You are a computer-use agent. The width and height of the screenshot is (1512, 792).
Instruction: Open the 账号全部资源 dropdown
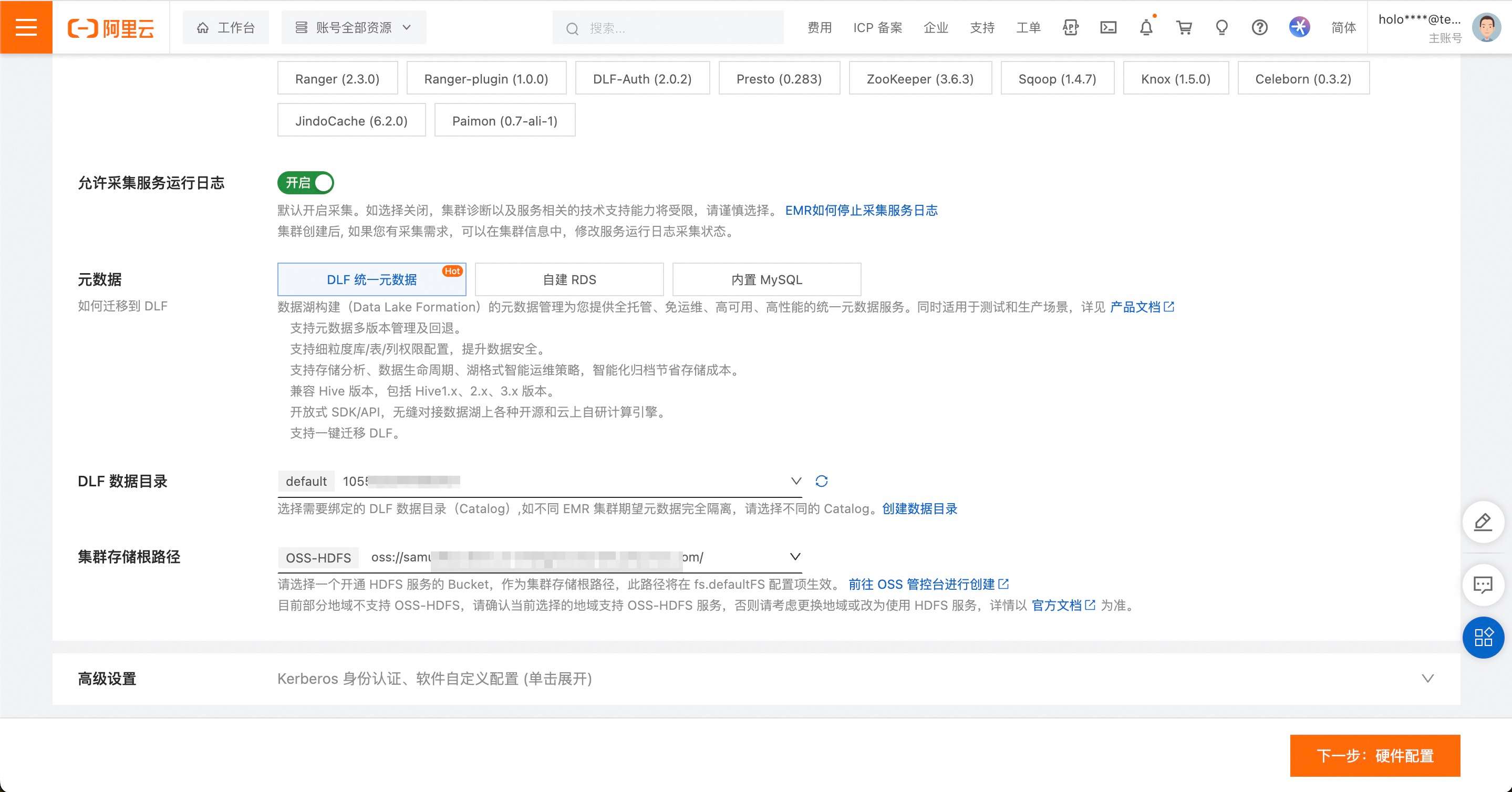point(354,28)
